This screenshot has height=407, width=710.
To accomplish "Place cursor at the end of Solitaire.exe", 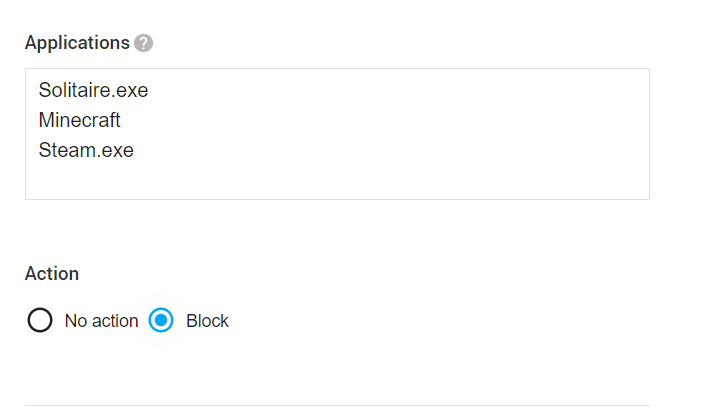I will point(149,90).
